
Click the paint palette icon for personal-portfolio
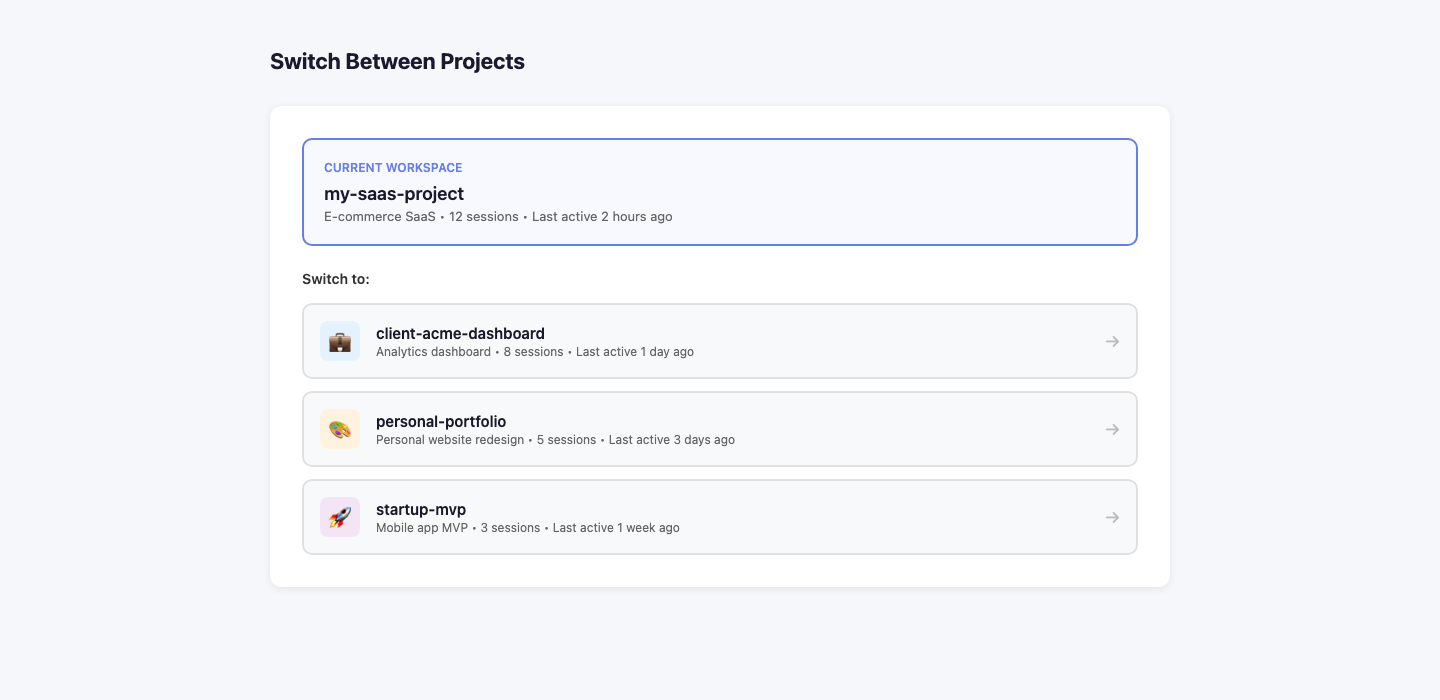(x=340, y=429)
